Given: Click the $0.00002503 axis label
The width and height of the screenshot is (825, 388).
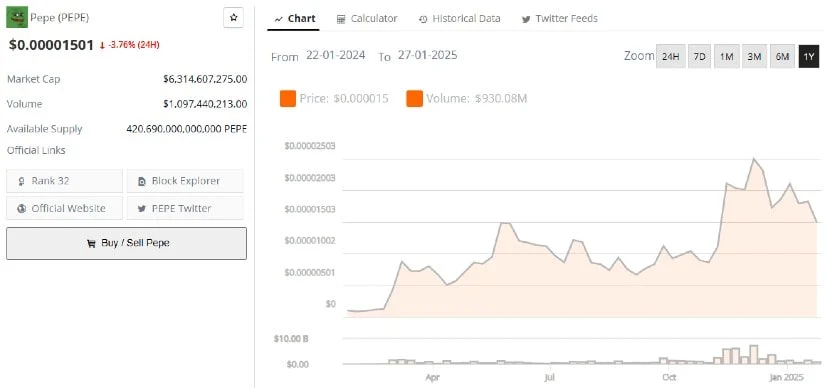Looking at the screenshot, I should [310, 146].
